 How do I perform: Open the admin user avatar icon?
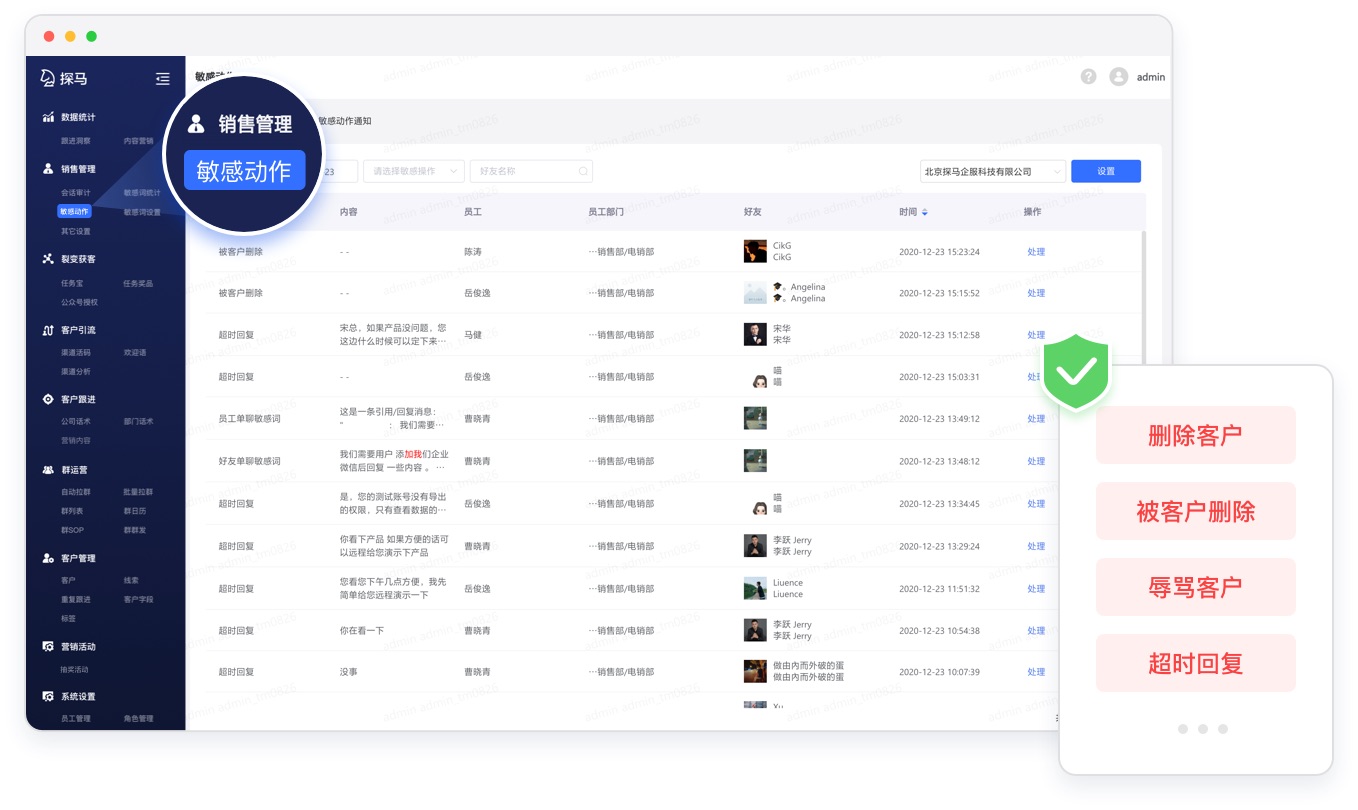tap(1119, 77)
